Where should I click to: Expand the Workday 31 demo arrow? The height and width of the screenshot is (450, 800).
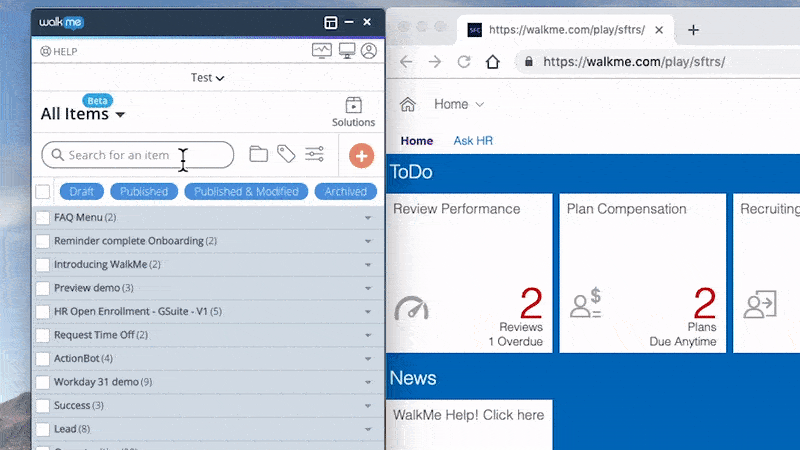(368, 382)
